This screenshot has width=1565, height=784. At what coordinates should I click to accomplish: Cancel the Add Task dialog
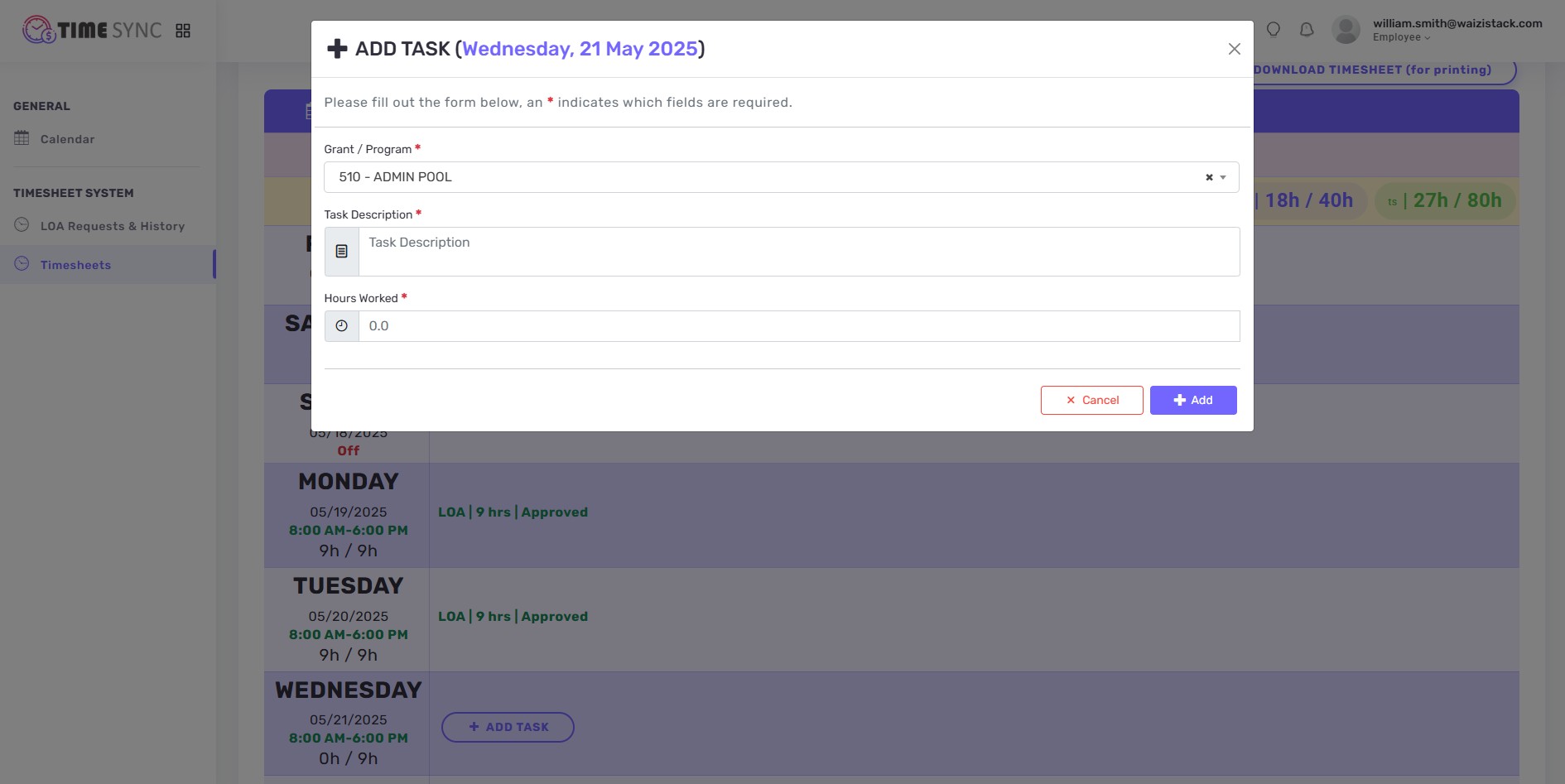1091,400
